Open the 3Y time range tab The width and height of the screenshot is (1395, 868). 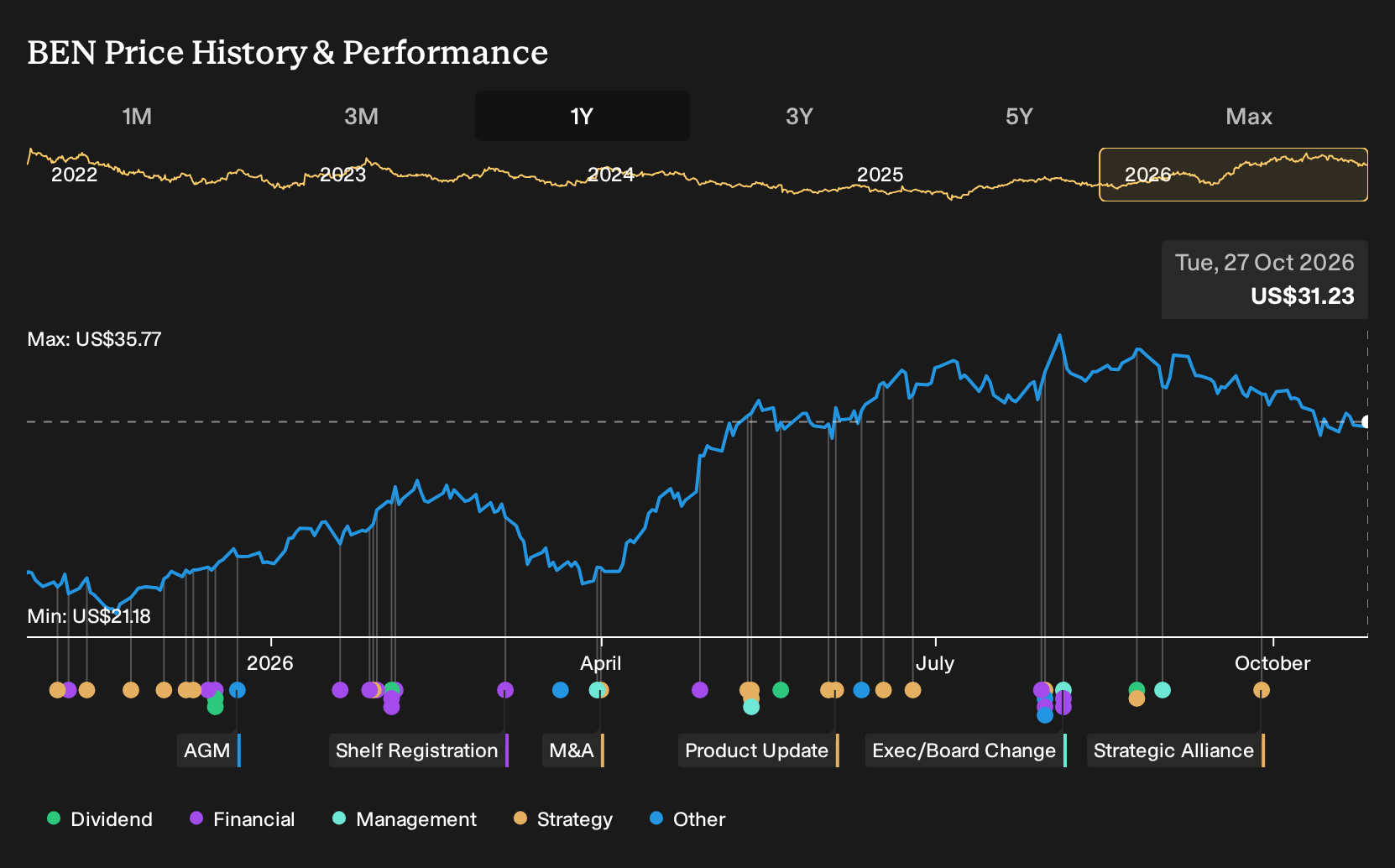[799, 117]
